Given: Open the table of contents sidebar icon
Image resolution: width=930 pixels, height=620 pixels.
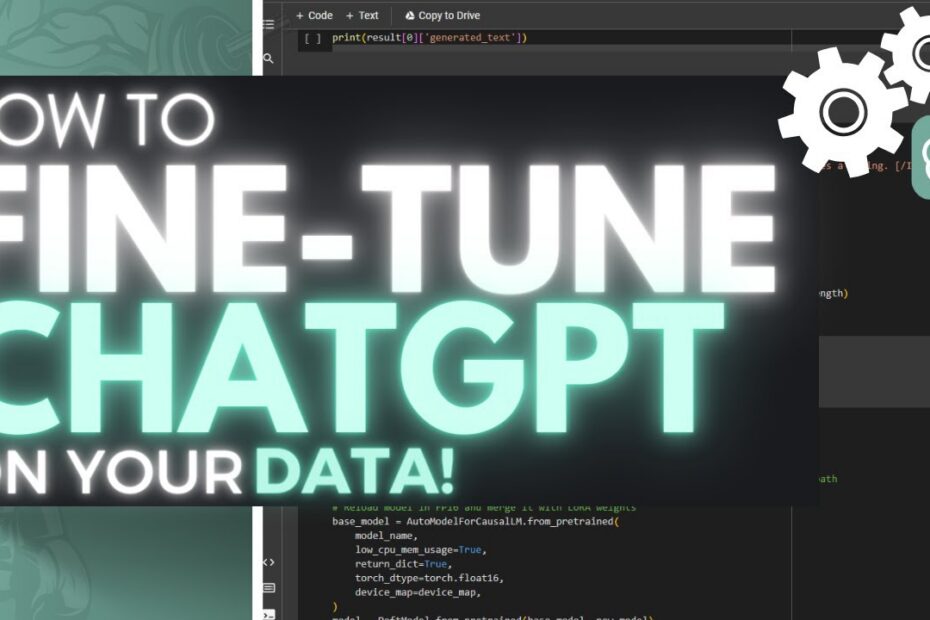Looking at the screenshot, I should [269, 24].
